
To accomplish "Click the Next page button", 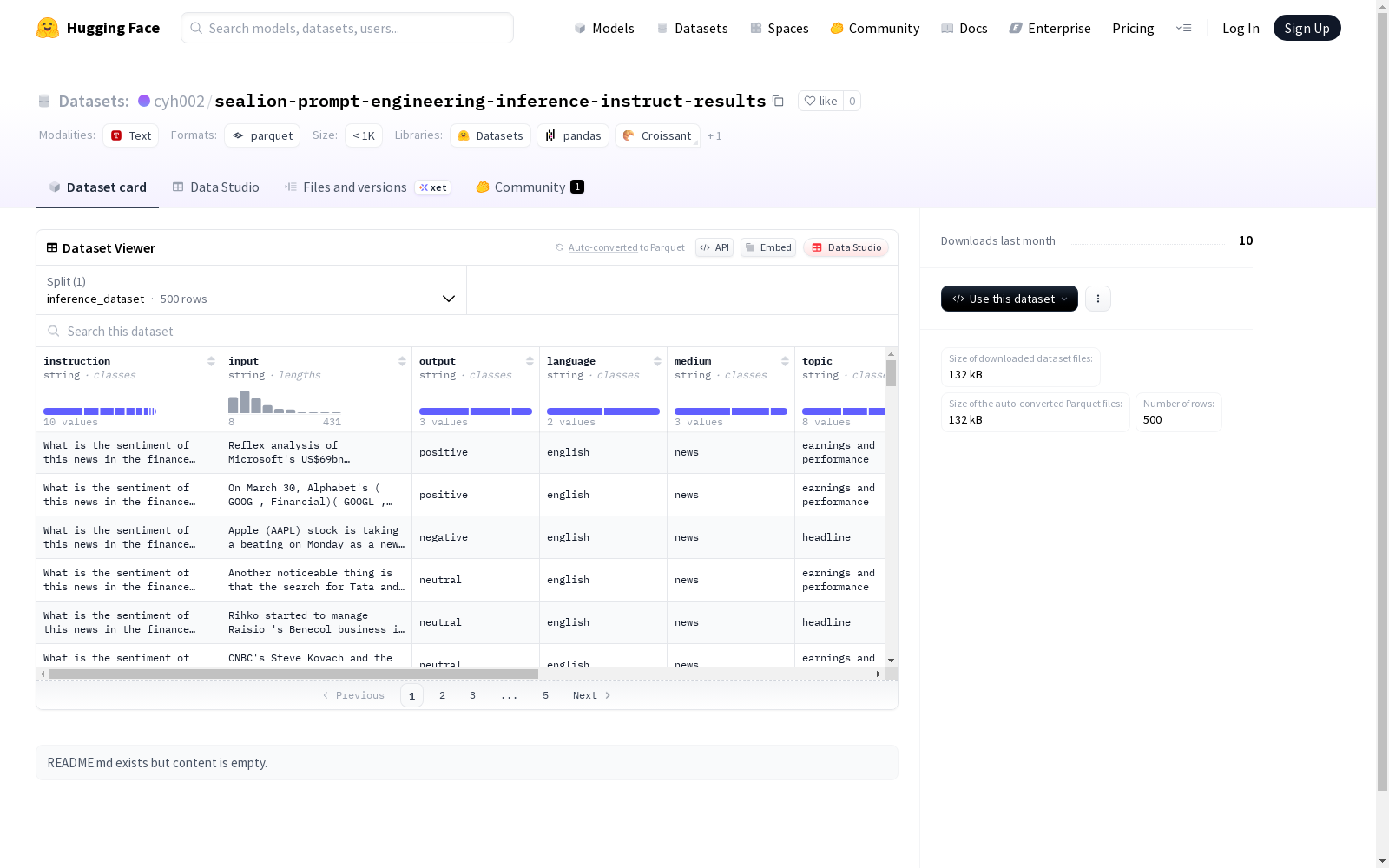I will tap(592, 695).
